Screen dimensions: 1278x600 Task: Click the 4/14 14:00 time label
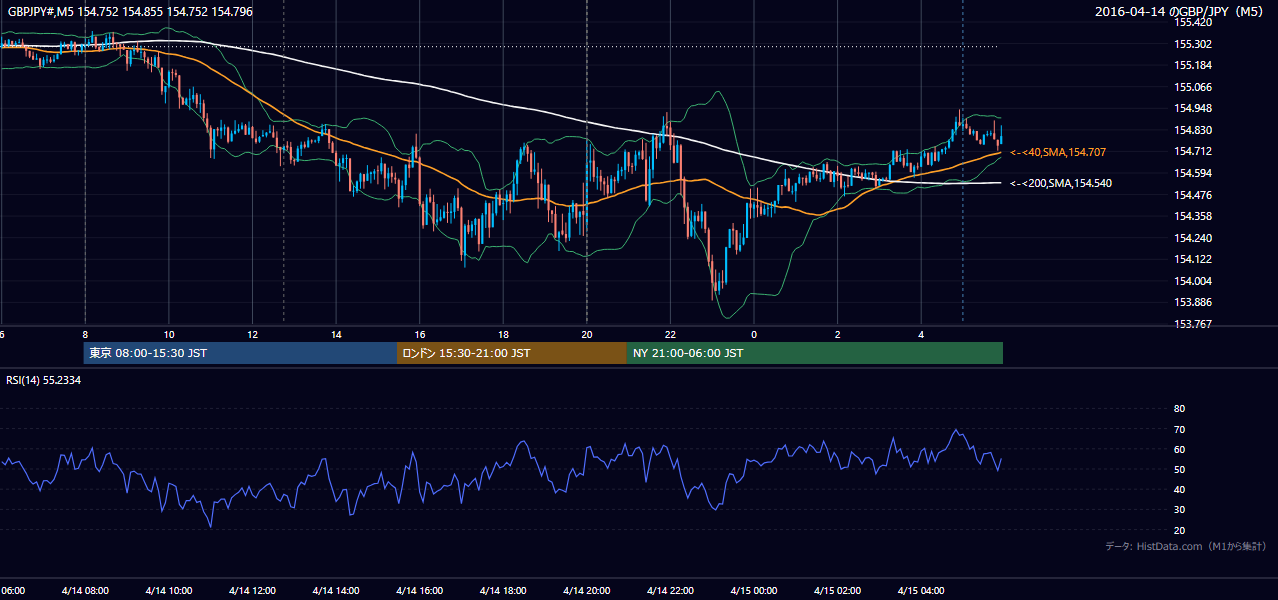click(x=336, y=590)
